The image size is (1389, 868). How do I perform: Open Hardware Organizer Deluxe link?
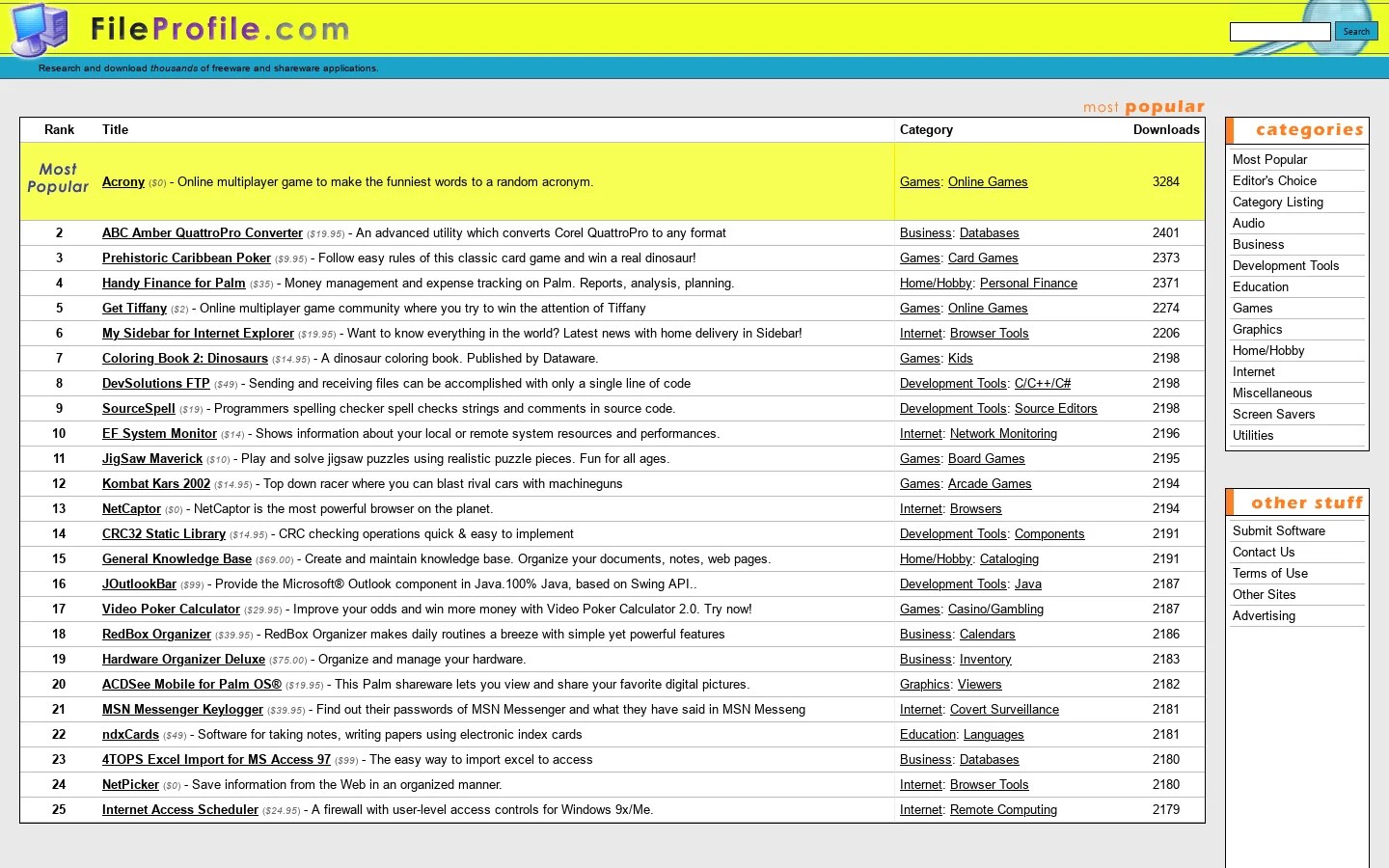pos(183,660)
